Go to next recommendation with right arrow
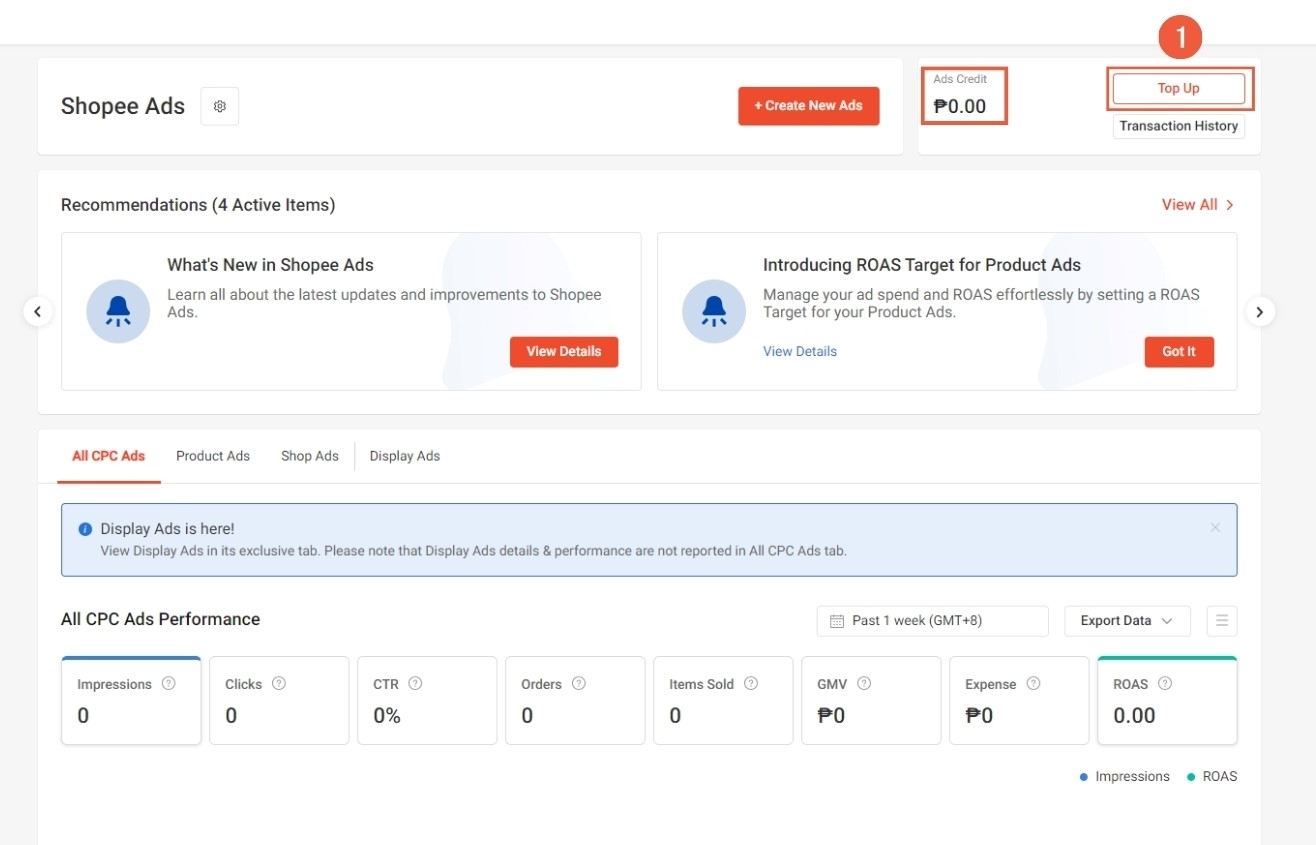This screenshot has width=1316, height=845. [x=1260, y=312]
